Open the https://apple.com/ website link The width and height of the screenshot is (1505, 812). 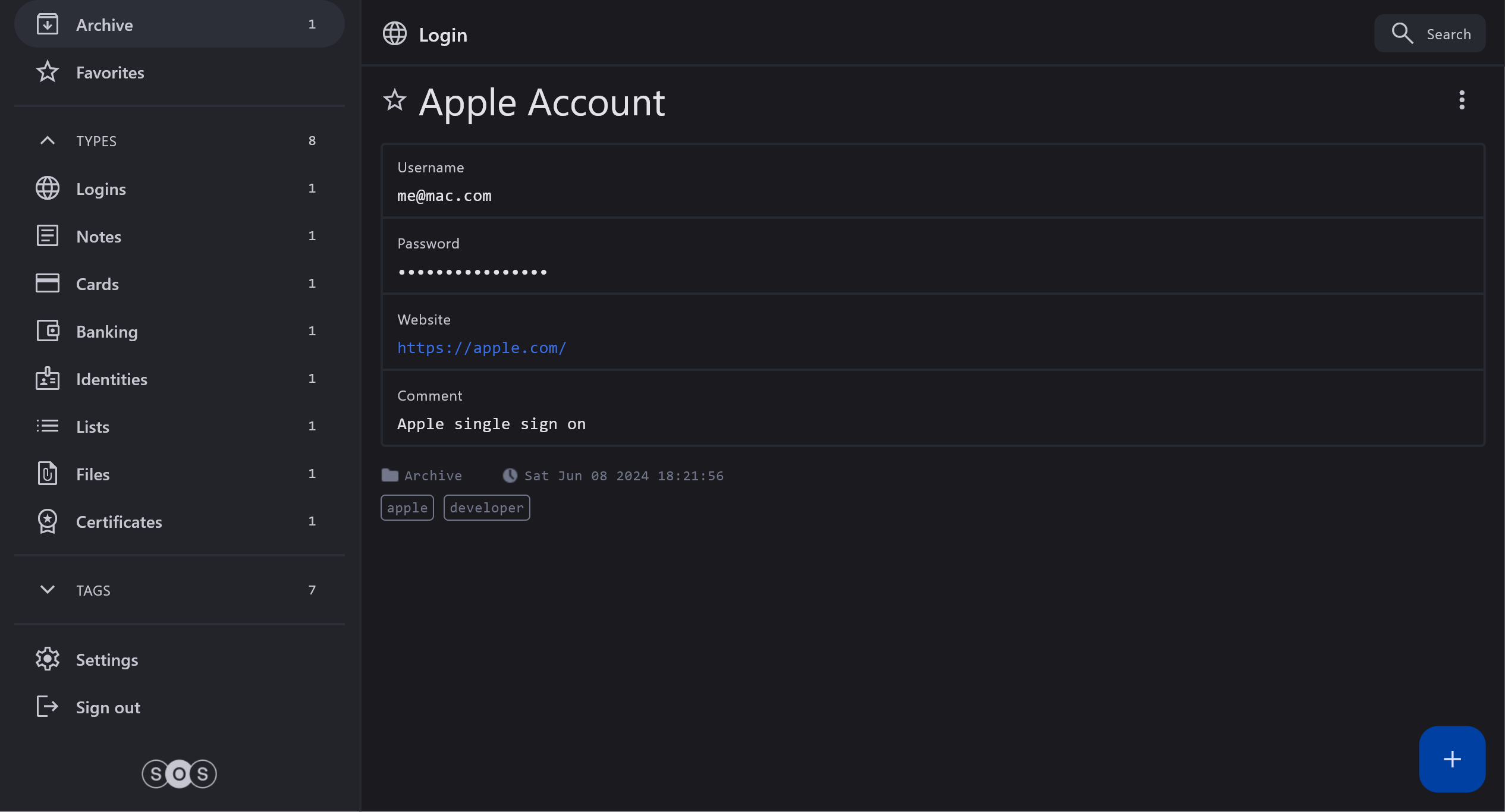click(x=482, y=348)
